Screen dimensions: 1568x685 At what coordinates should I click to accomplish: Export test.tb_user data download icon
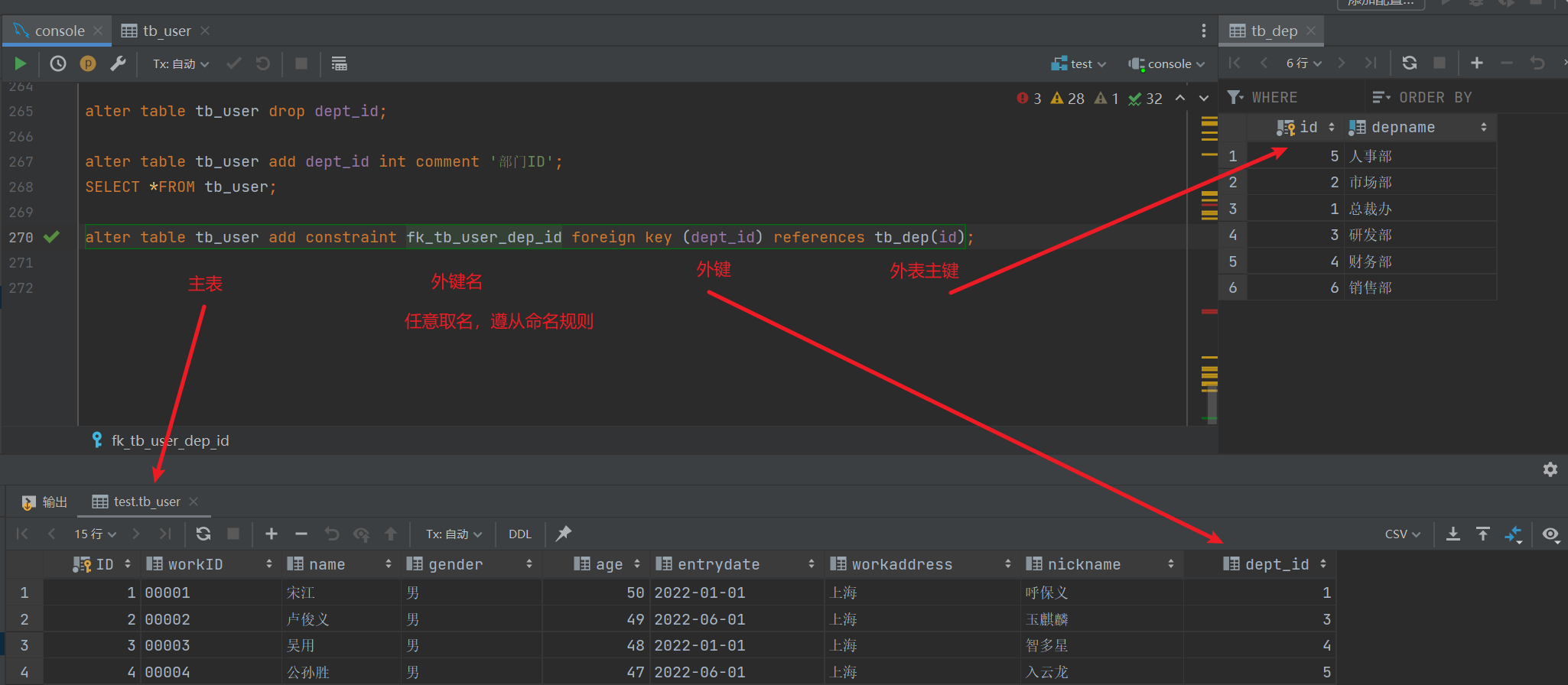click(x=1453, y=534)
